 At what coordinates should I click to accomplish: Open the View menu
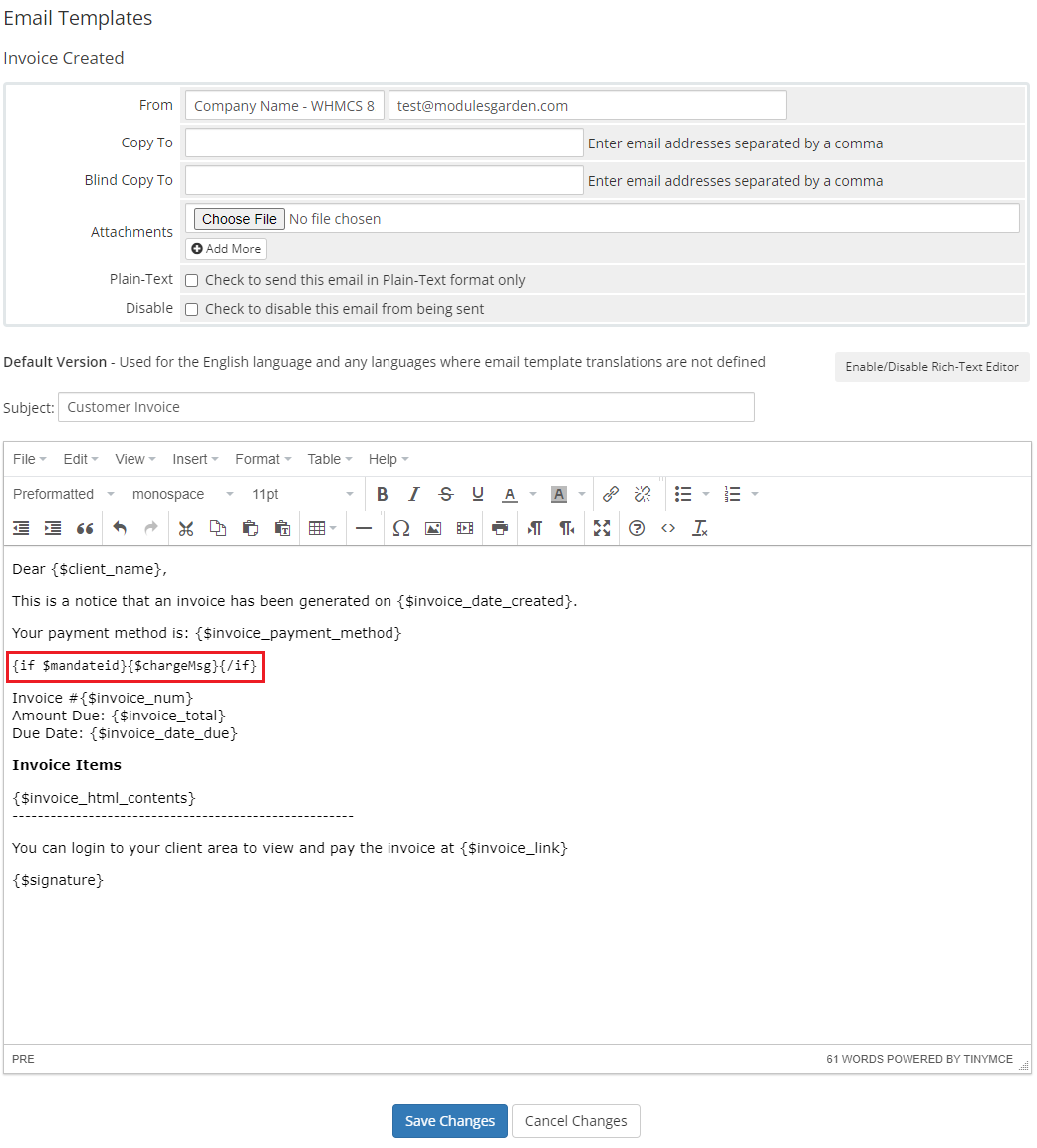pyautogui.click(x=135, y=459)
